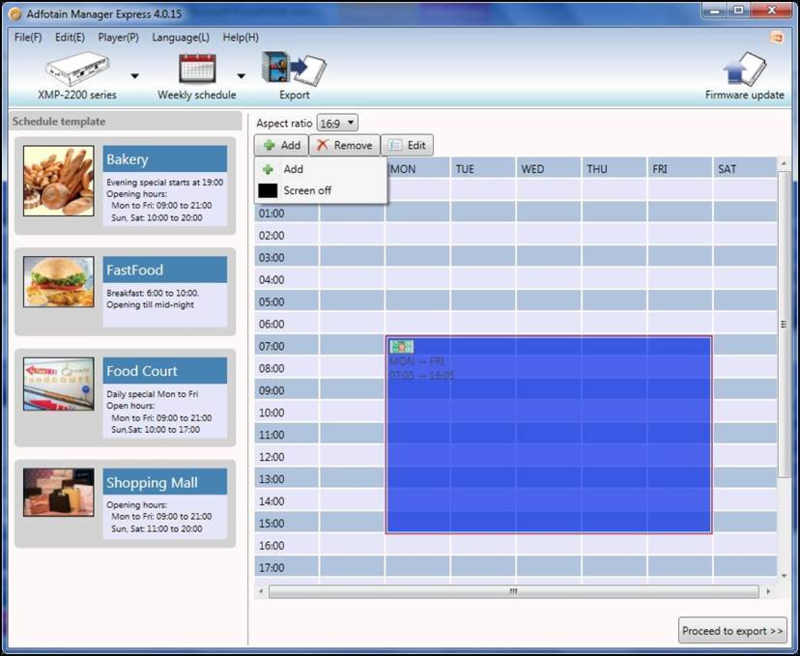This screenshot has height=656, width=800.
Task: Click the 12:00 time row label
Action: click(272, 457)
